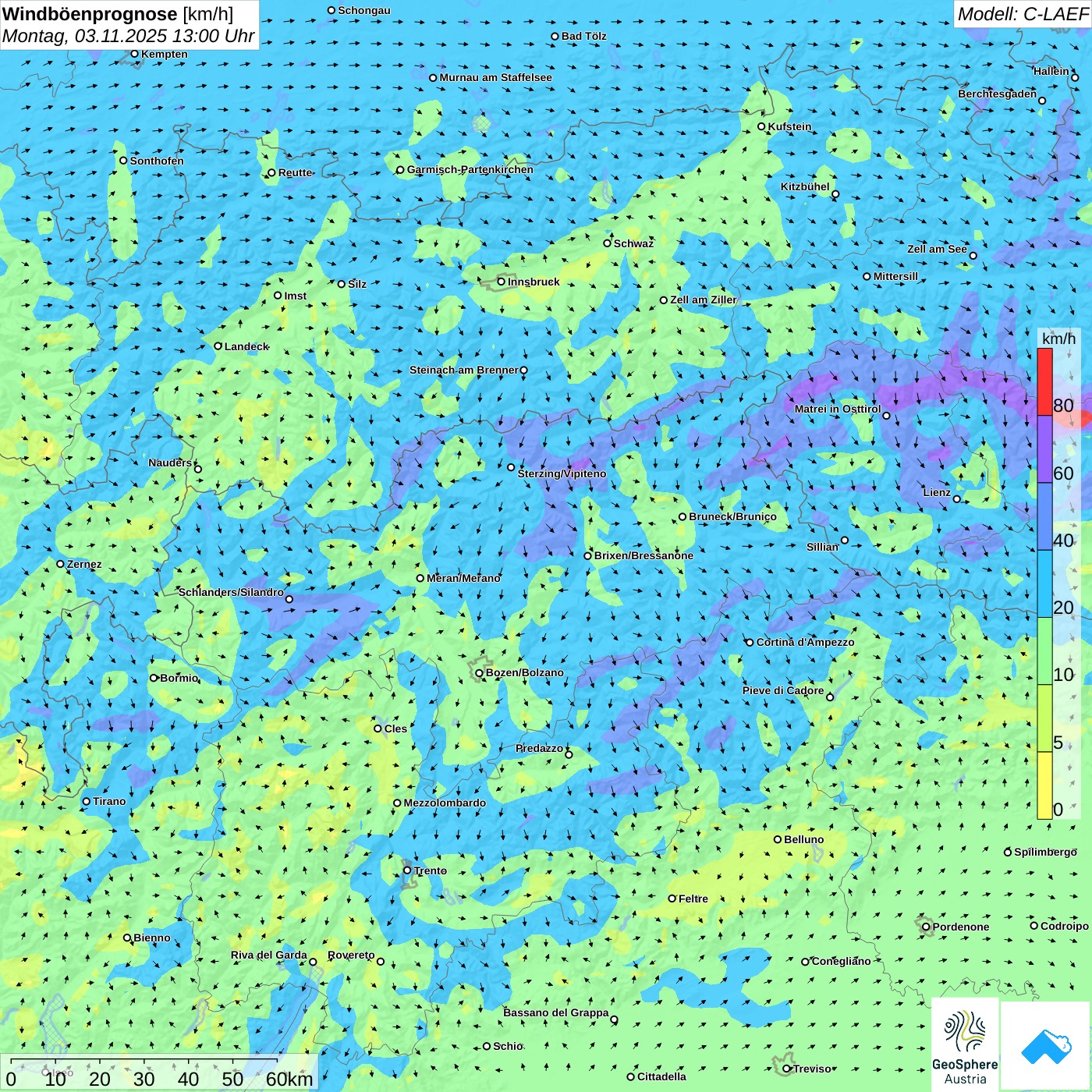Click the date "Montag, 03.11.2025 13:00 Uhr"

[x=129, y=36]
